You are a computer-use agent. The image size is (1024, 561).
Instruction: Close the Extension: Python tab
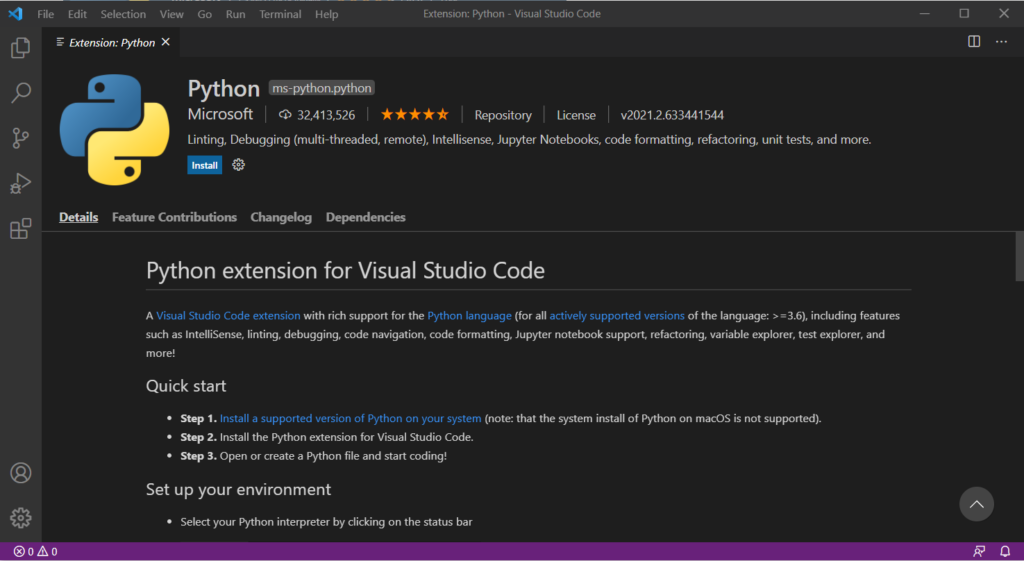tap(166, 42)
